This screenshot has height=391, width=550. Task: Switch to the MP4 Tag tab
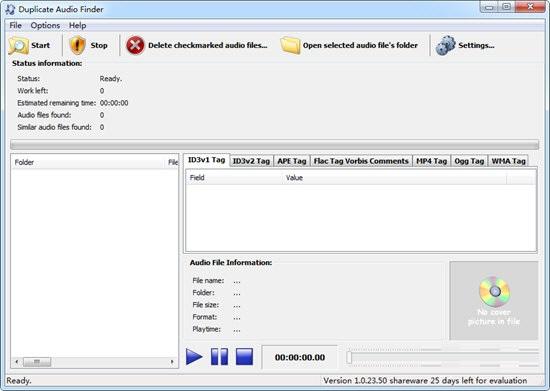coord(432,161)
